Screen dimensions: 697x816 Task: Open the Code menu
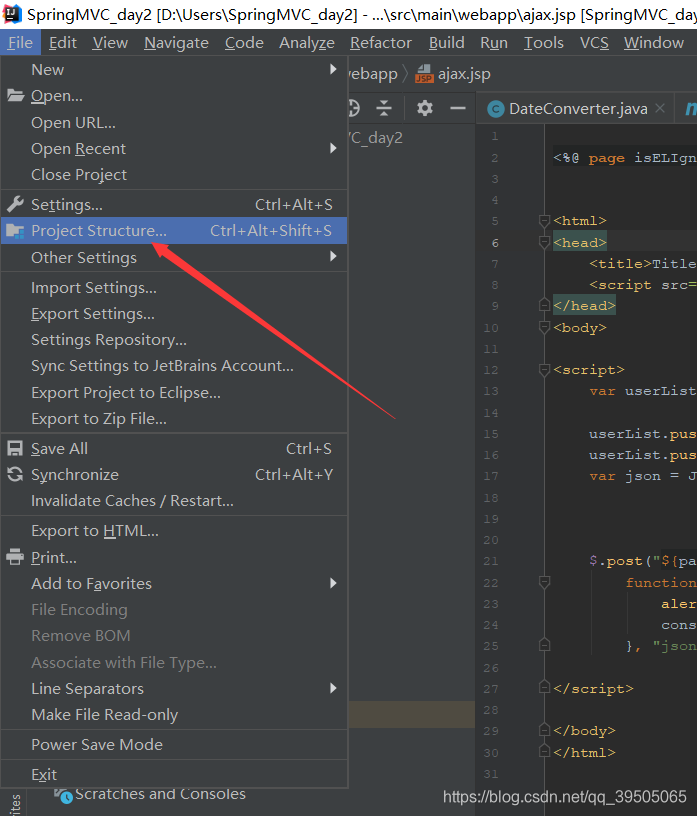point(244,43)
